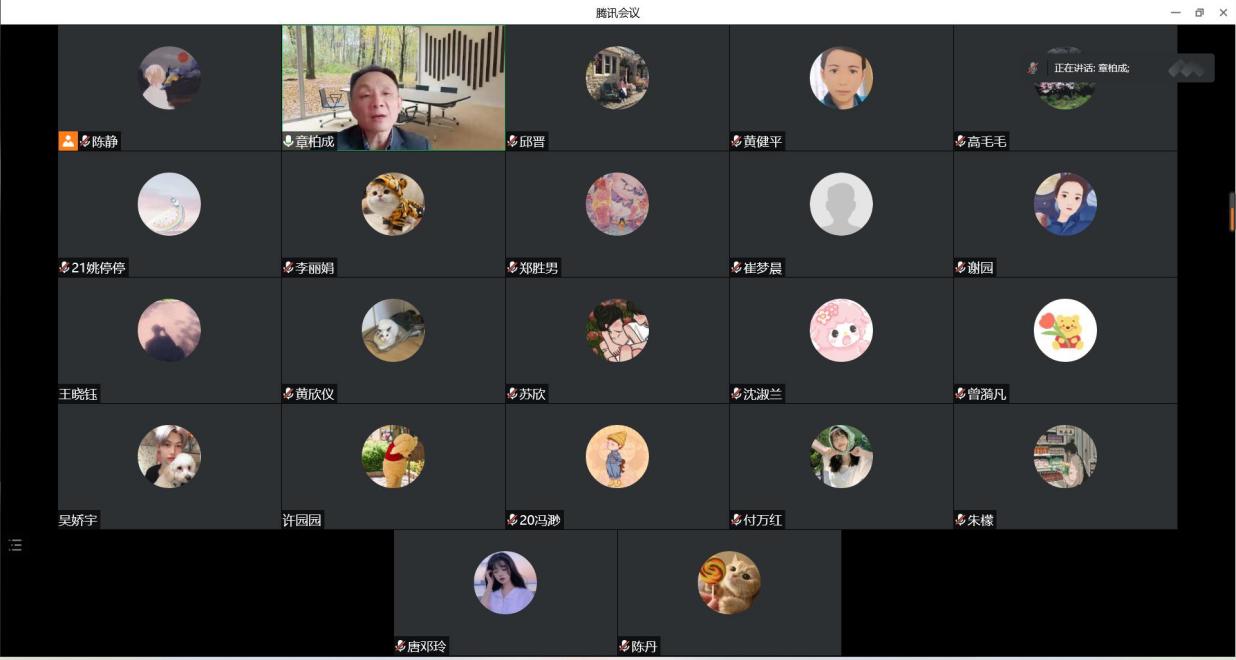Open the list panel icon on left edge
Image resolution: width=1236 pixels, height=660 pixels.
click(x=15, y=545)
